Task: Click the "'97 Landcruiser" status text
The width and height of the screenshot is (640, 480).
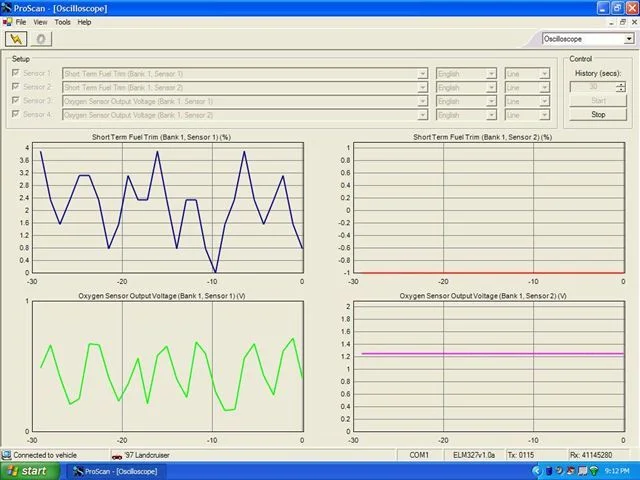Action: click(147, 455)
